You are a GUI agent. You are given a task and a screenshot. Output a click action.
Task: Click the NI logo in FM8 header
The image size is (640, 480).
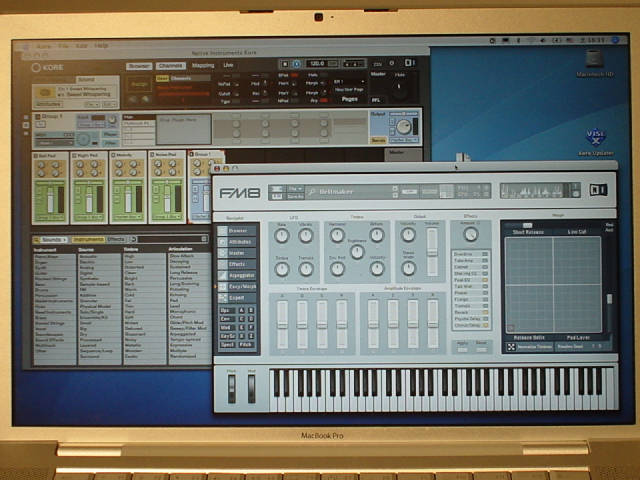click(598, 190)
